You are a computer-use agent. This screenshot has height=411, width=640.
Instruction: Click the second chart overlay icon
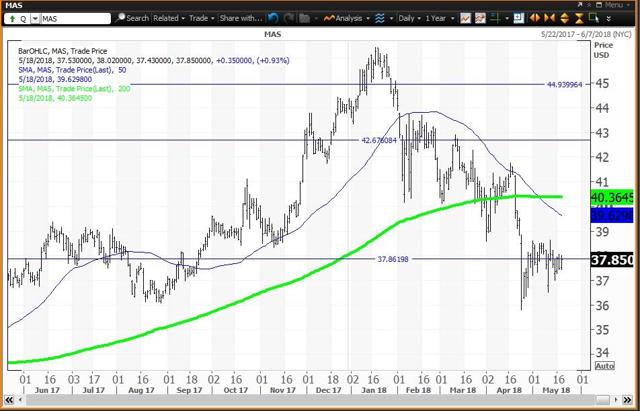point(480,18)
